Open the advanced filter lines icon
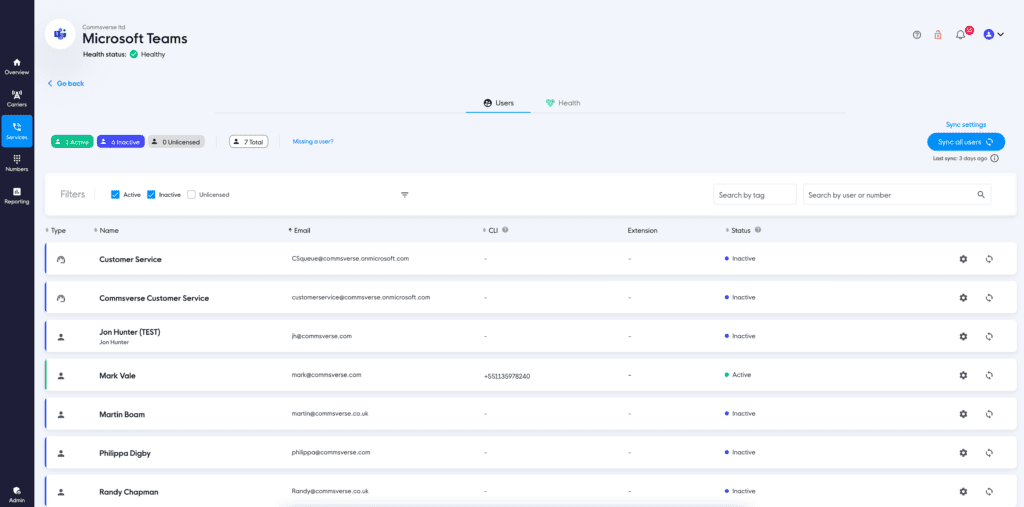1024x507 pixels. coord(405,195)
